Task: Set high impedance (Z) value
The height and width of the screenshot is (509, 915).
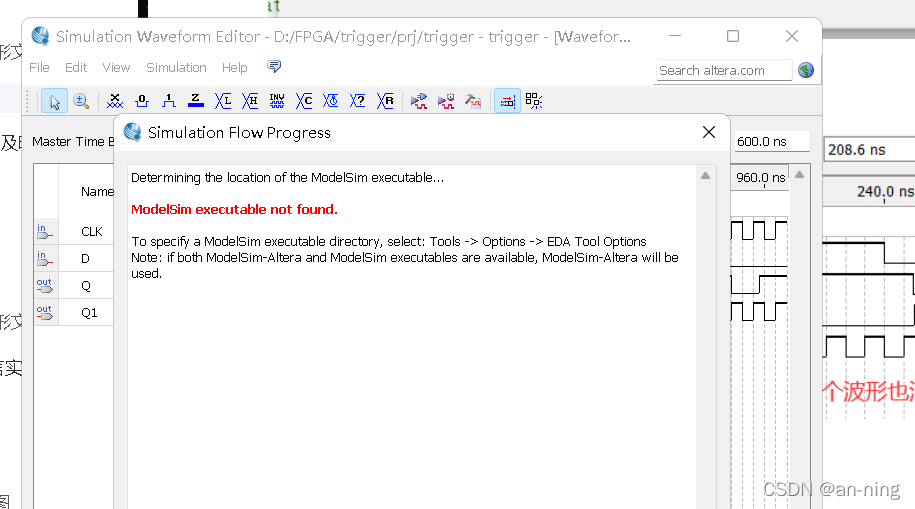Action: pyautogui.click(x=195, y=101)
